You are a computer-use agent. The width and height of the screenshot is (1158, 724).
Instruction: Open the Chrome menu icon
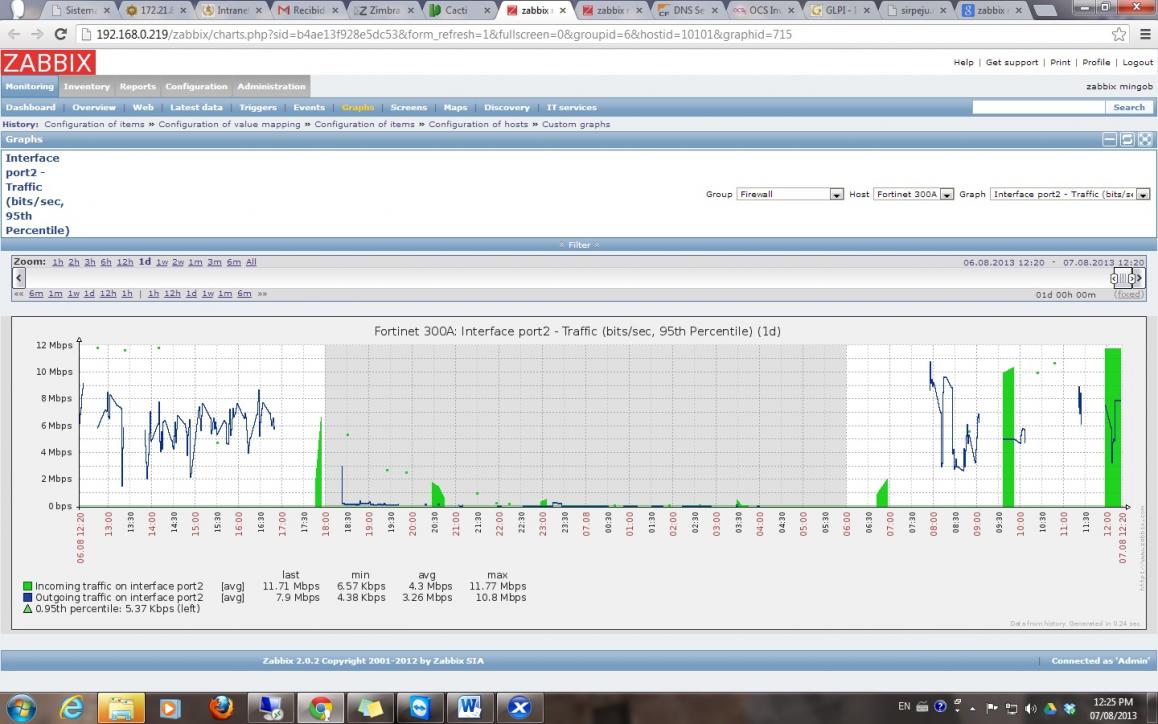[1143, 34]
